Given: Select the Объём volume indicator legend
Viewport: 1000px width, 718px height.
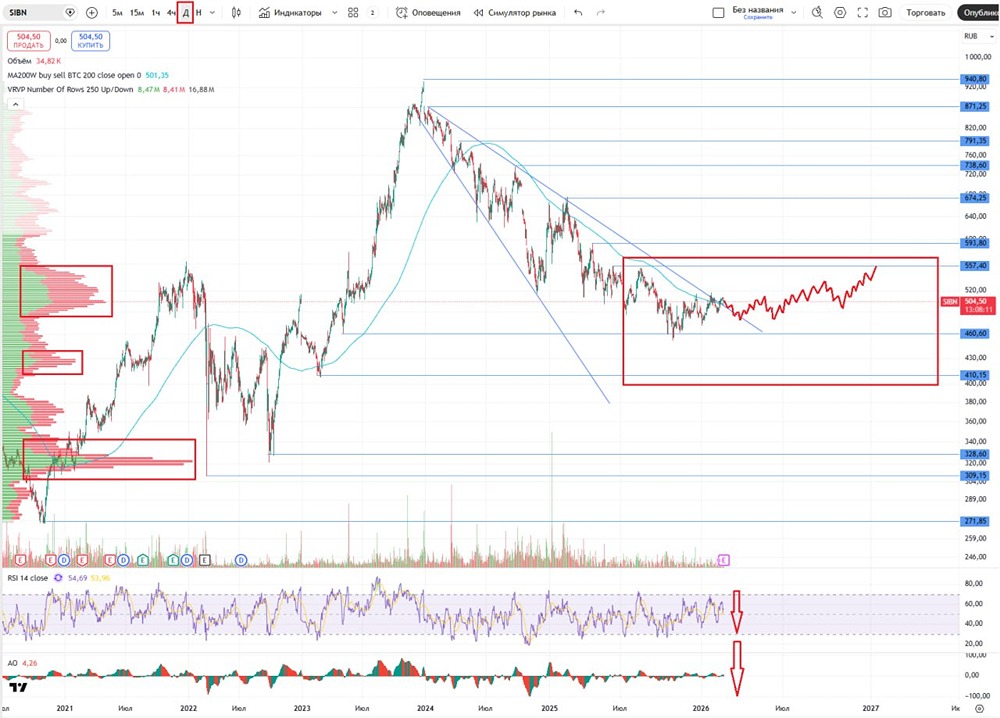Looking at the screenshot, I should (x=19, y=61).
